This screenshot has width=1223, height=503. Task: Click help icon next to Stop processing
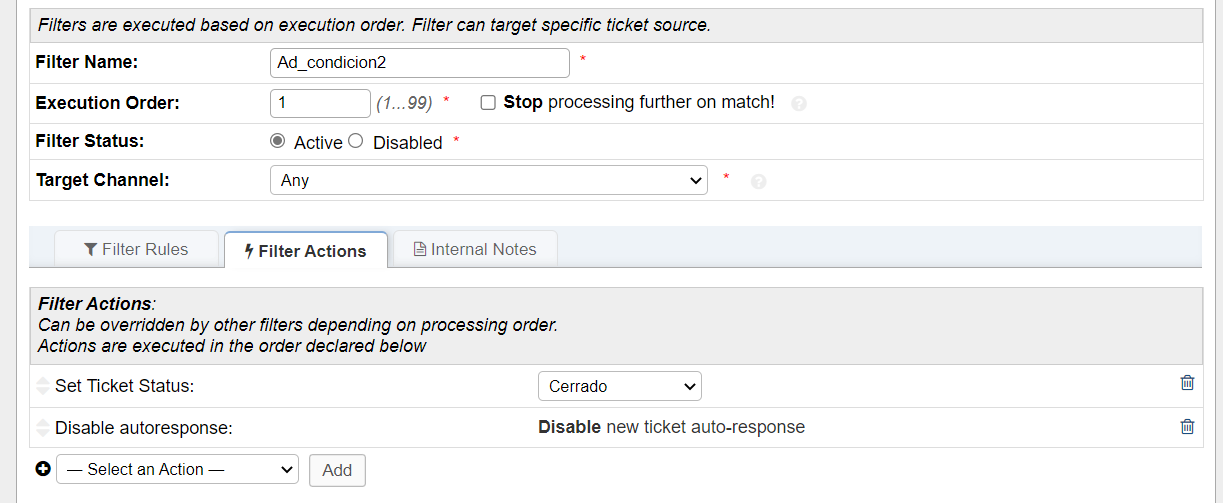click(x=798, y=103)
